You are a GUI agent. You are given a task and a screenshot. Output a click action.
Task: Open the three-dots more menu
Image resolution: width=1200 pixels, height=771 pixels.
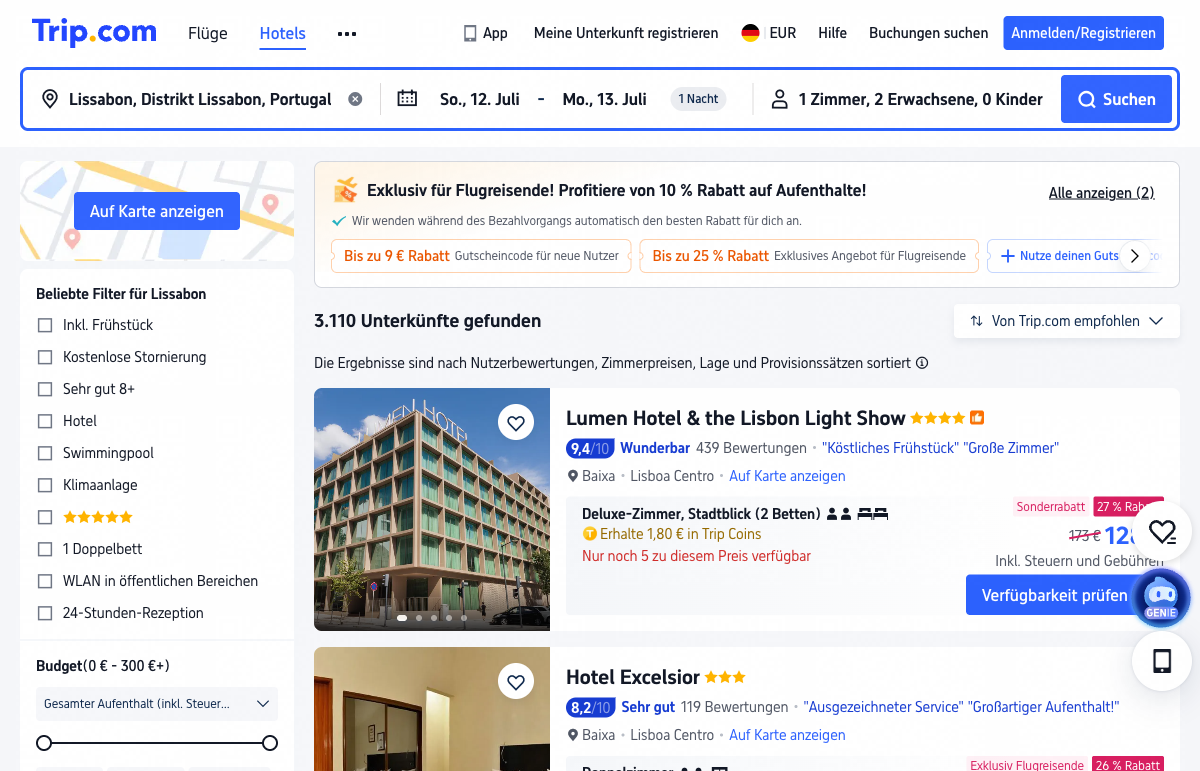(x=347, y=34)
